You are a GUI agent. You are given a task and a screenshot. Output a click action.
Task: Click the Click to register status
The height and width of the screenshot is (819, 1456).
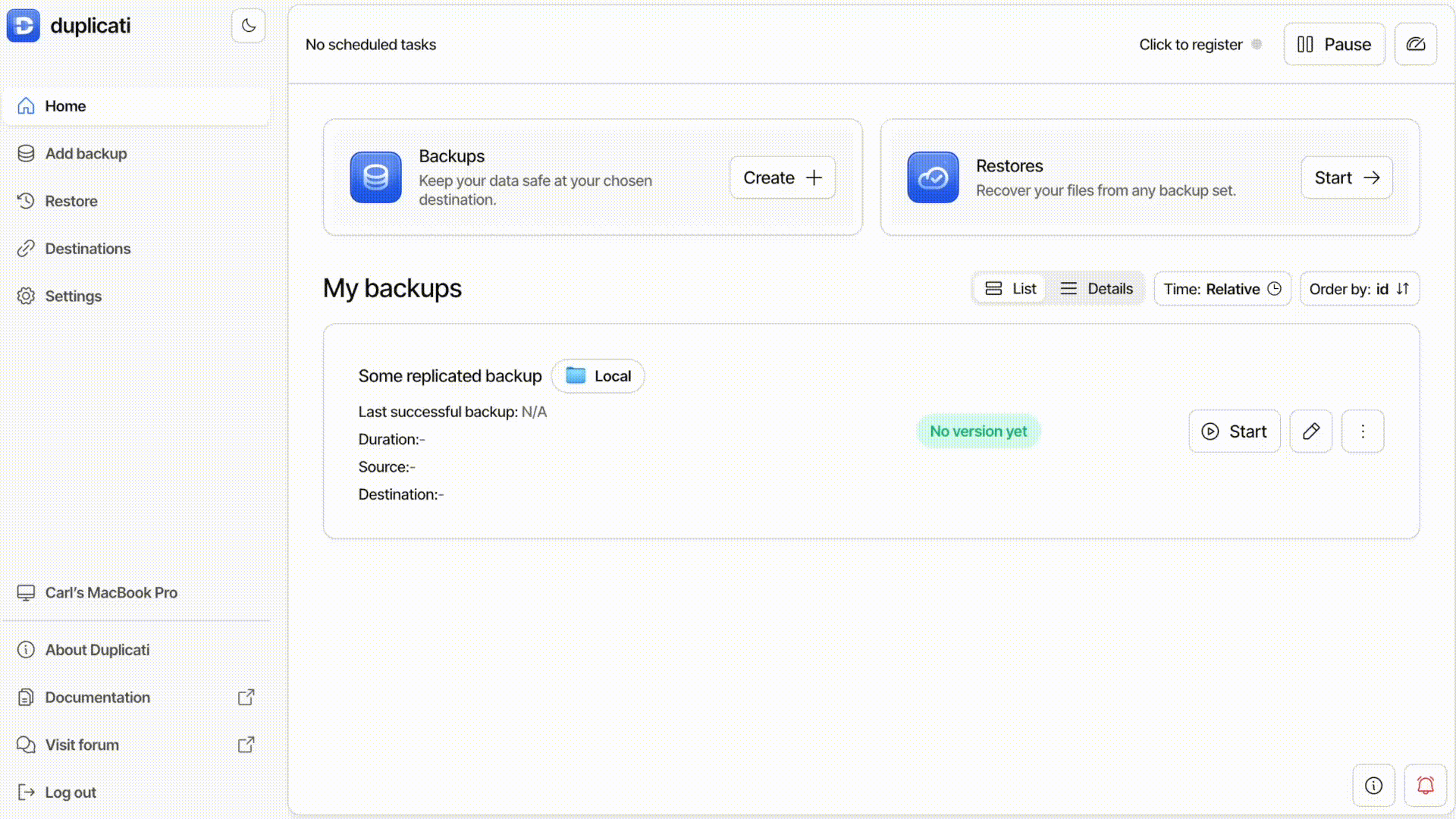coord(1200,45)
